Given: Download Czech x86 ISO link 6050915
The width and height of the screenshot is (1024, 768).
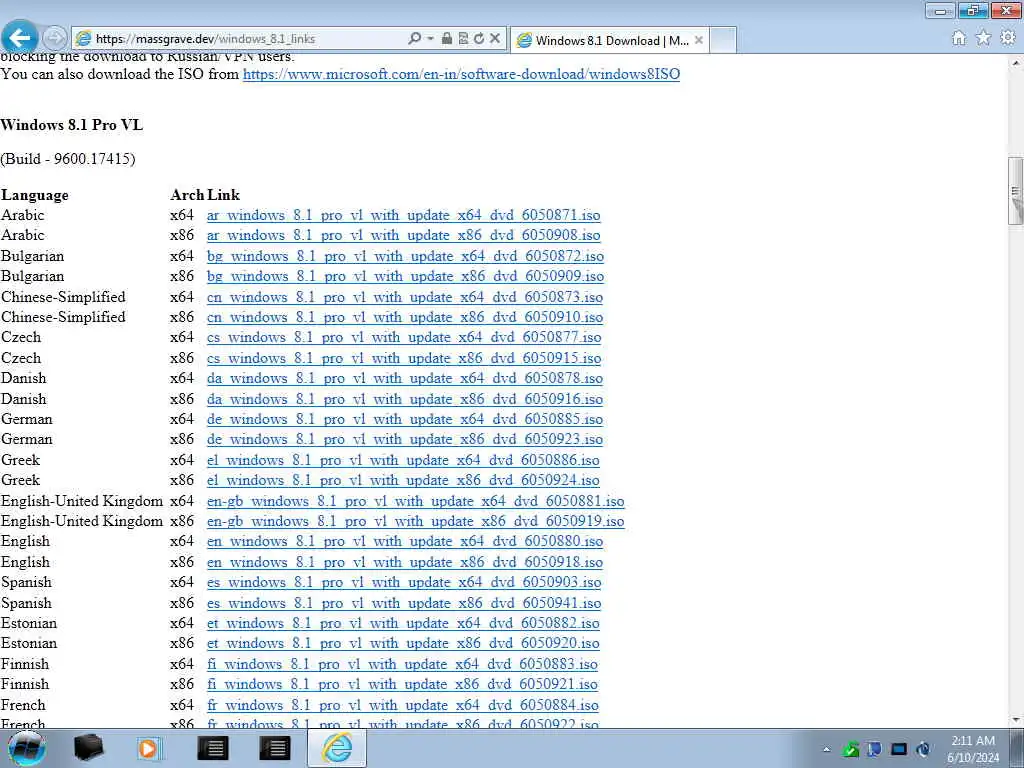Looking at the screenshot, I should pyautogui.click(x=404, y=359).
